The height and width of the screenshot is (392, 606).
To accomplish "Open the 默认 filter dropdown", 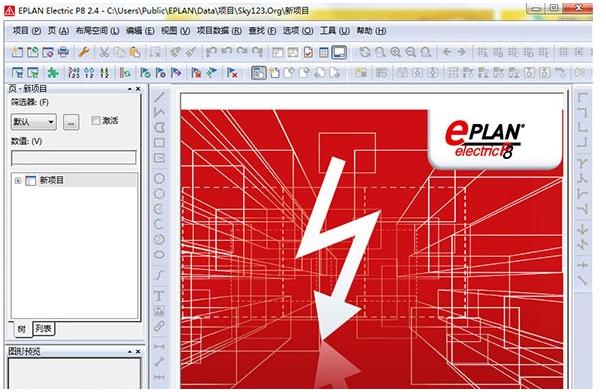I will pos(34,122).
